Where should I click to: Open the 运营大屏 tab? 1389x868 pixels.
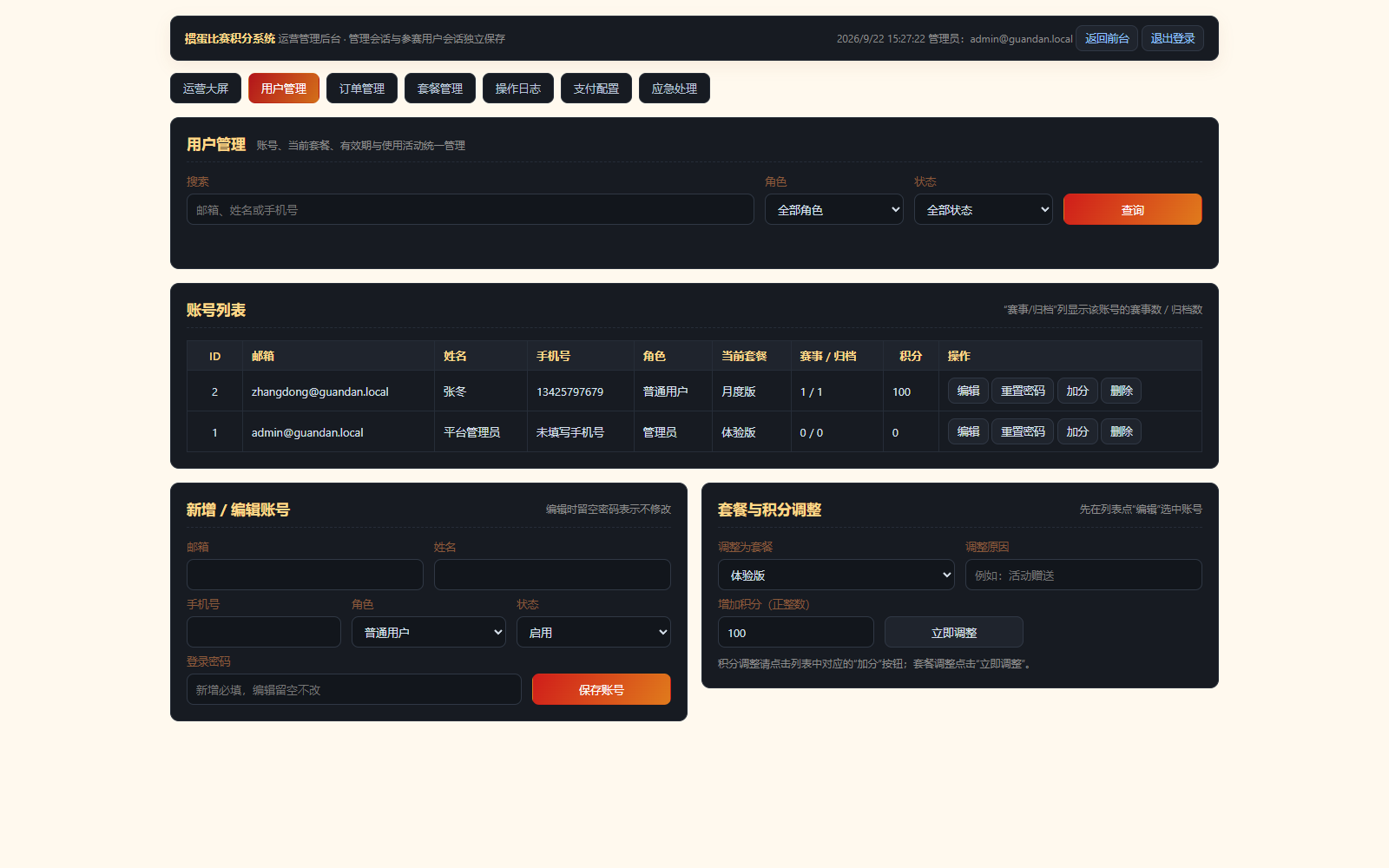click(206, 89)
